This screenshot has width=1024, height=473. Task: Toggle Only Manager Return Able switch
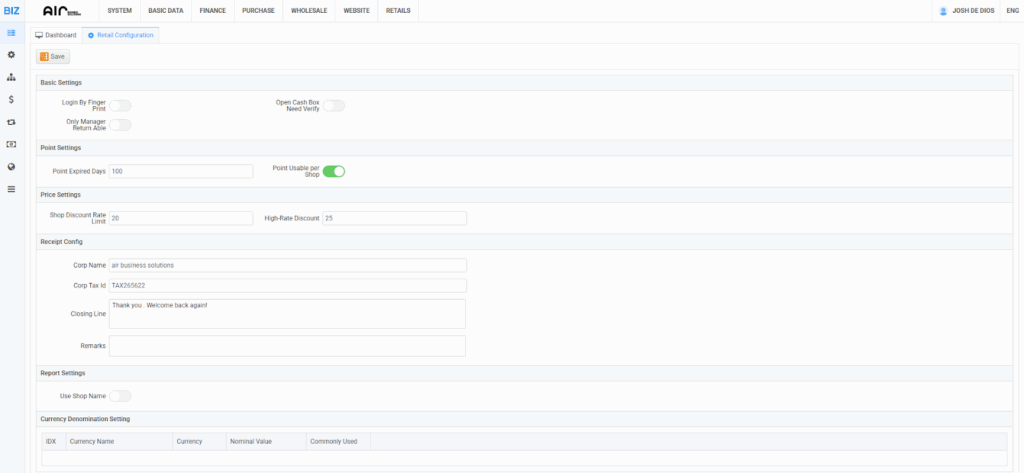(x=120, y=125)
